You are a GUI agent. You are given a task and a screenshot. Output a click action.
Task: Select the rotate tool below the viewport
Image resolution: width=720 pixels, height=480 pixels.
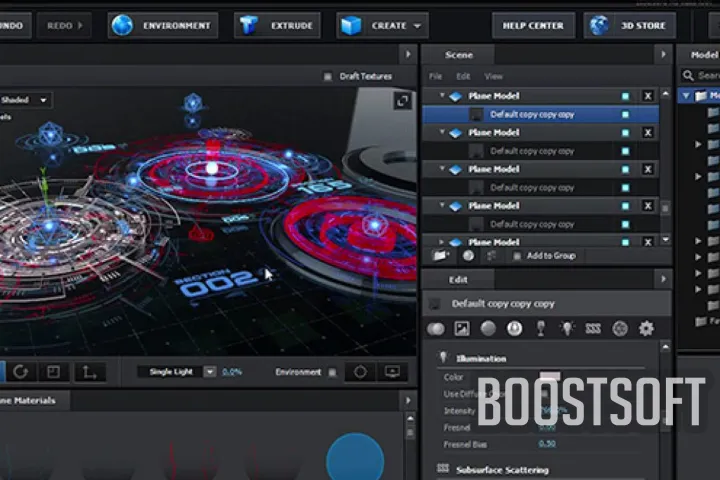(x=20, y=372)
